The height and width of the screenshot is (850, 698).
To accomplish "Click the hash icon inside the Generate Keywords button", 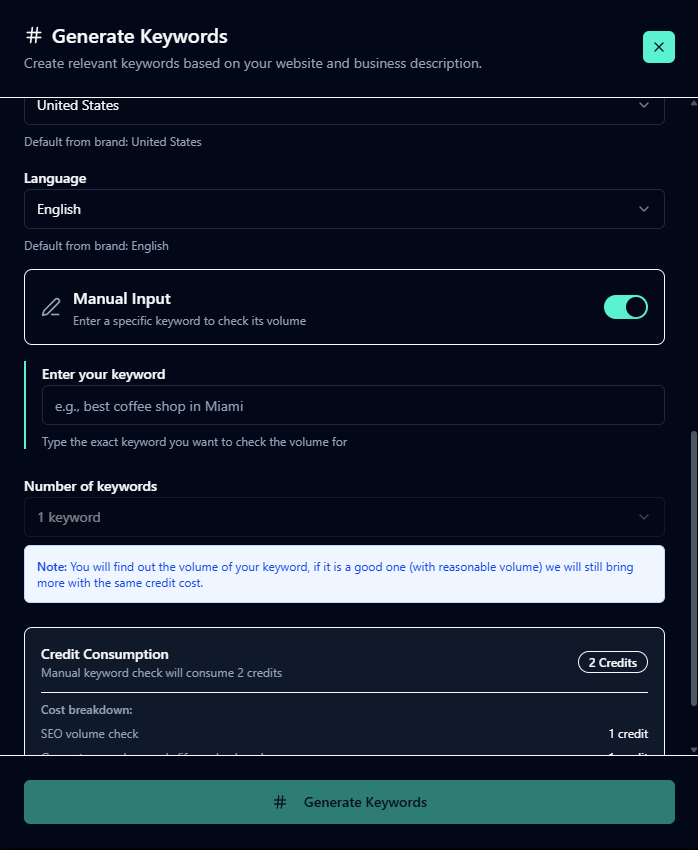I will (280, 802).
